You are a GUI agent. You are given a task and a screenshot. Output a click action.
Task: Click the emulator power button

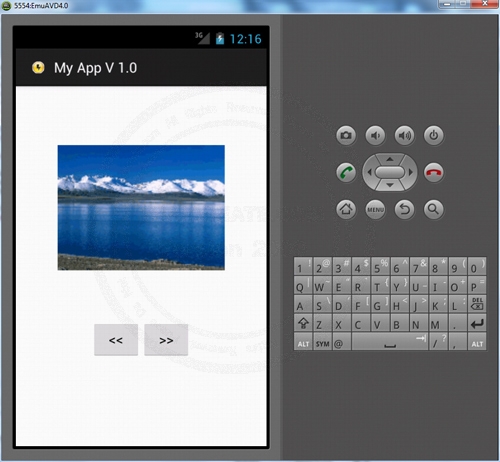pos(433,135)
